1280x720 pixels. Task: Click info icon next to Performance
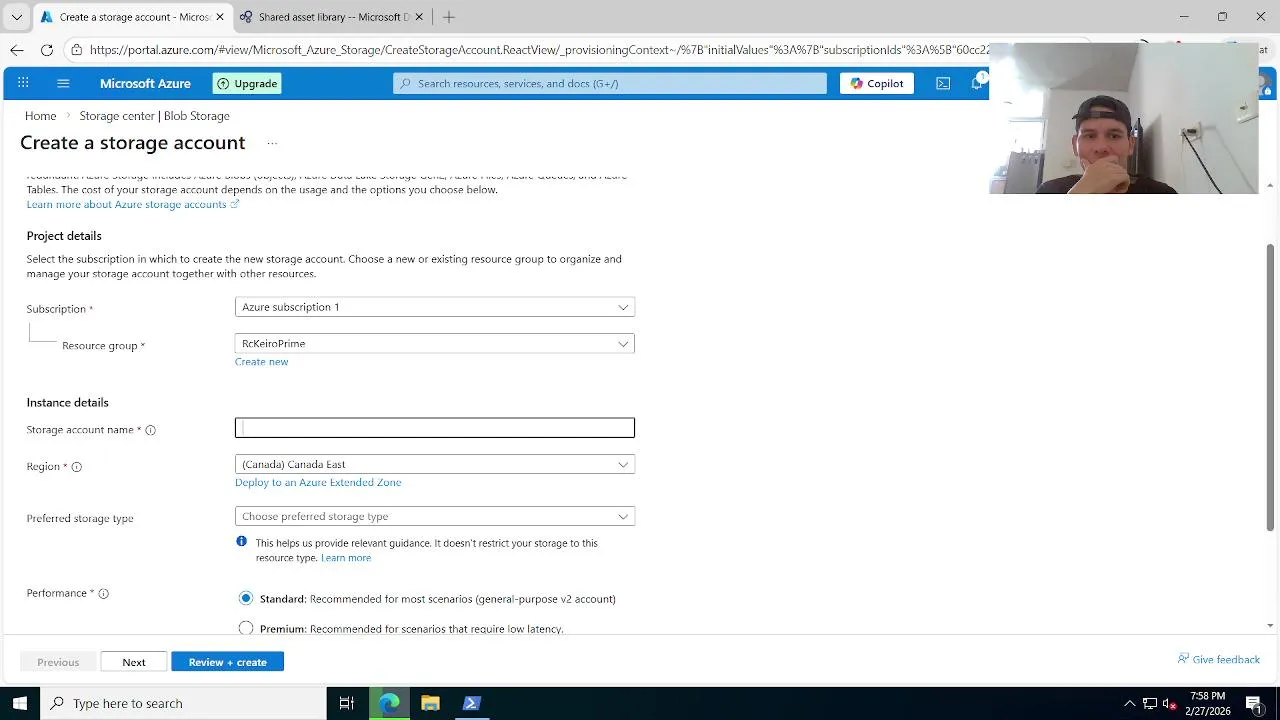[x=103, y=593]
